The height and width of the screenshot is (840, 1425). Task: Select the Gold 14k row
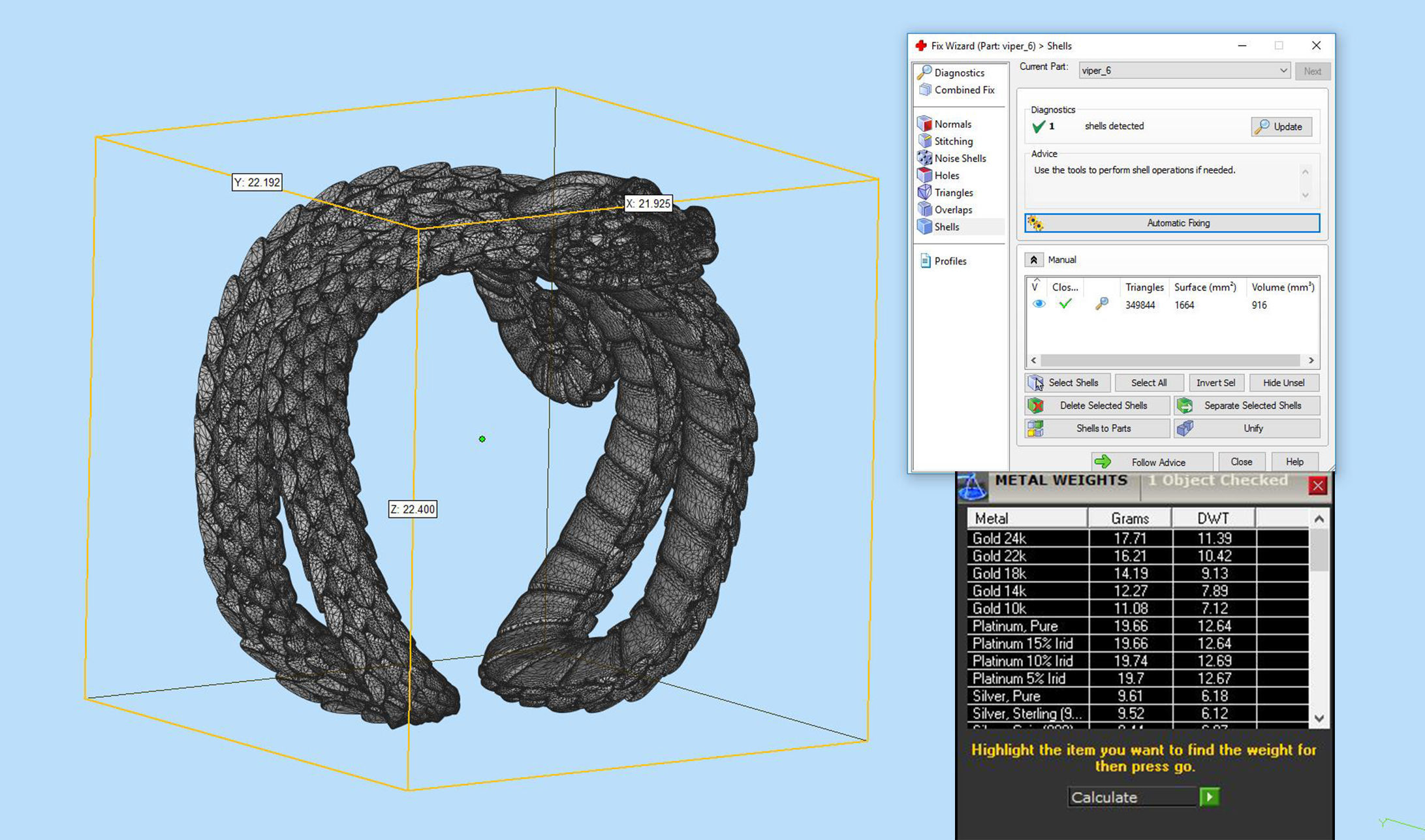(x=1137, y=591)
